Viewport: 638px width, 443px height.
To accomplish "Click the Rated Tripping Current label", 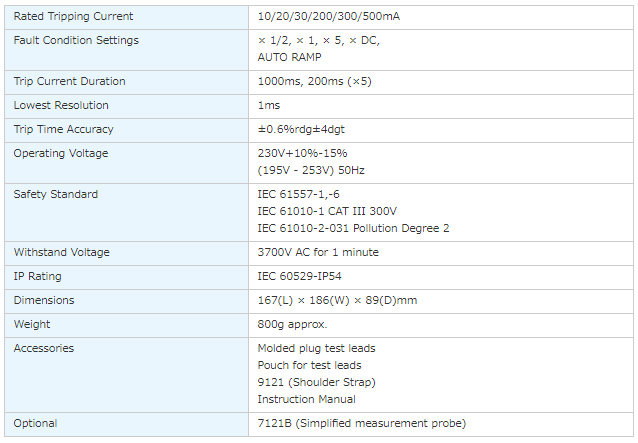I will (73, 16).
